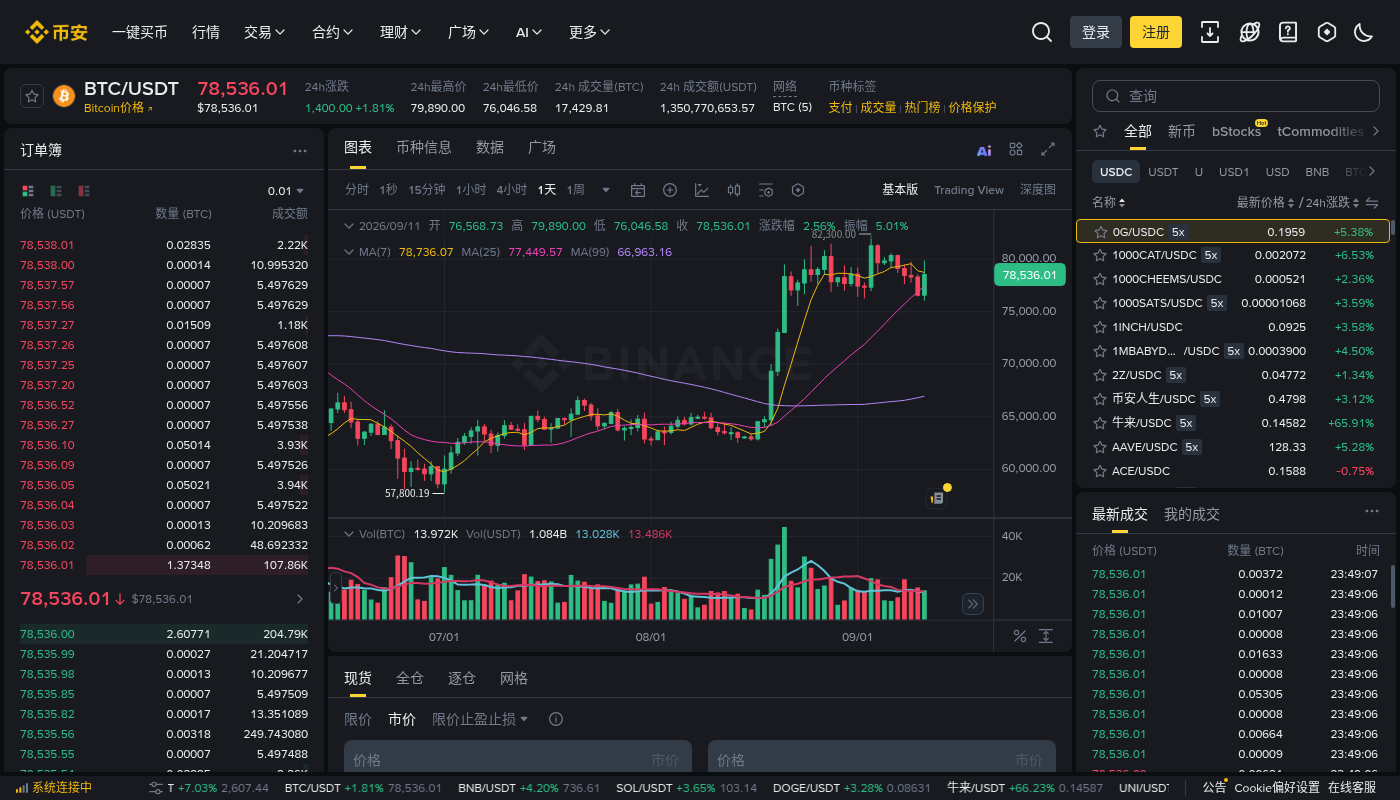
Task: Open the globe language selector icon
Action: [x=1249, y=32]
